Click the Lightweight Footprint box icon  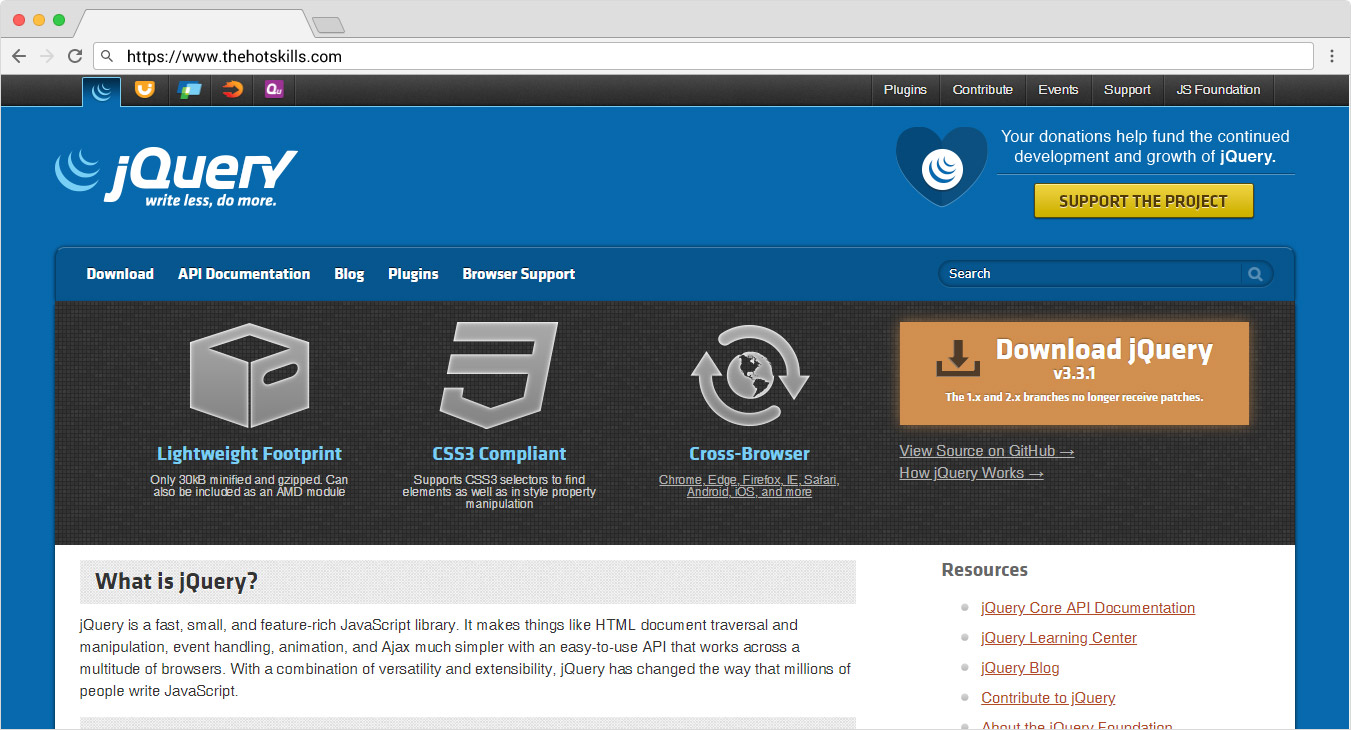[x=249, y=375]
